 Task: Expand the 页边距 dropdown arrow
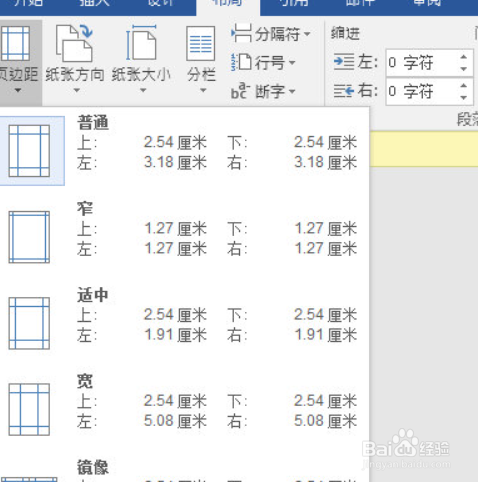[x=18, y=90]
